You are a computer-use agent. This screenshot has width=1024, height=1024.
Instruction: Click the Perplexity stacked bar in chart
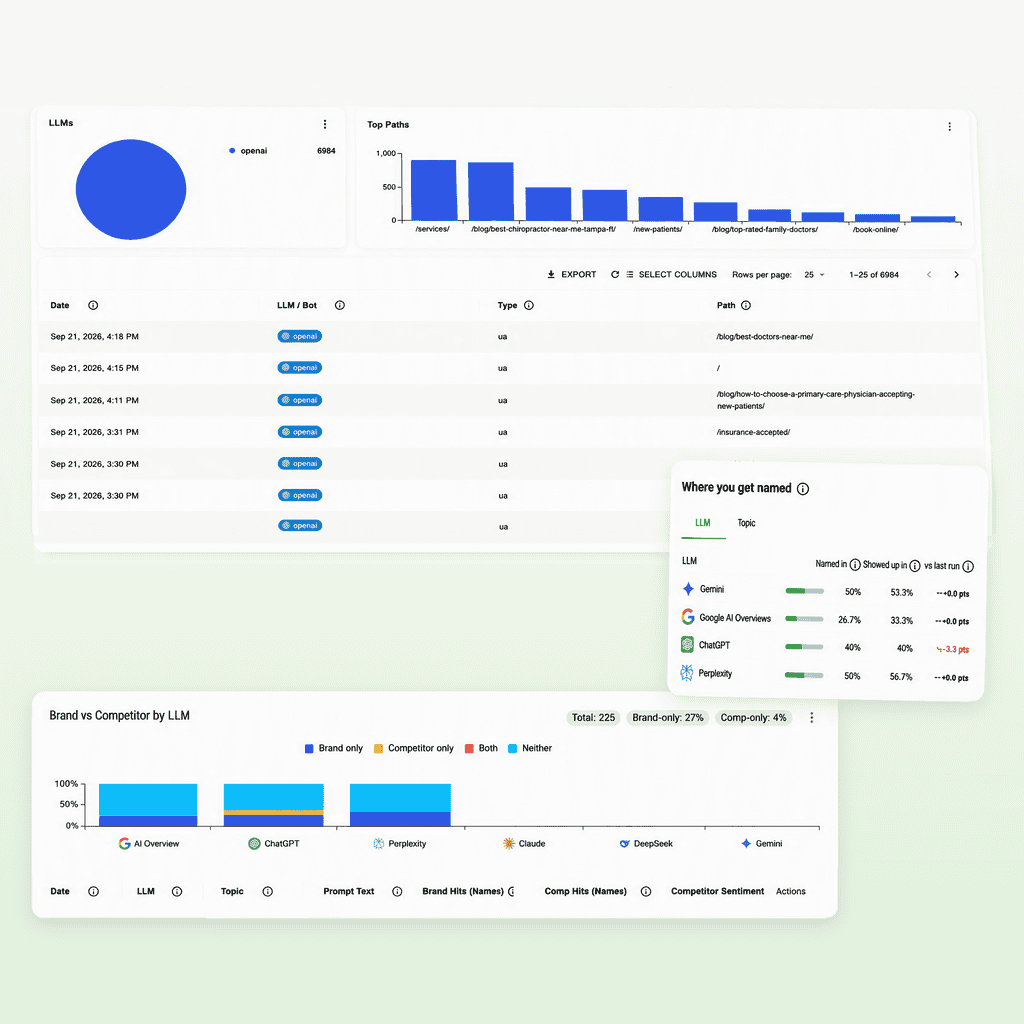coord(400,805)
